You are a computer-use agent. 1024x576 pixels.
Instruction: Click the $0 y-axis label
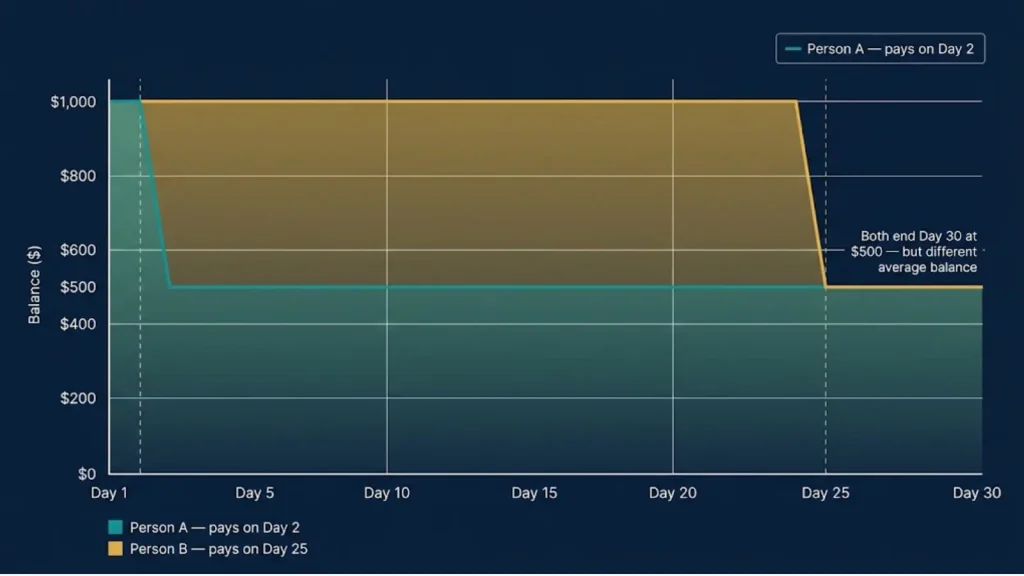click(x=87, y=474)
